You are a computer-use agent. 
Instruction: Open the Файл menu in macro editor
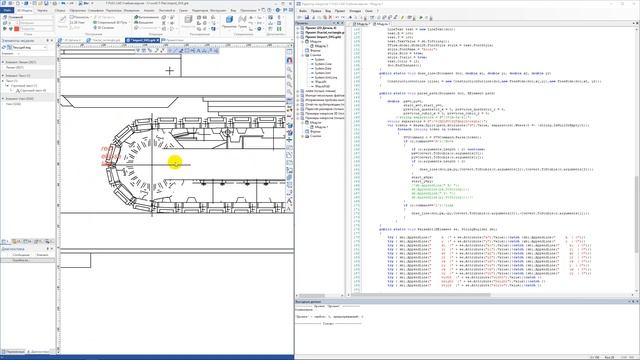coord(303,11)
